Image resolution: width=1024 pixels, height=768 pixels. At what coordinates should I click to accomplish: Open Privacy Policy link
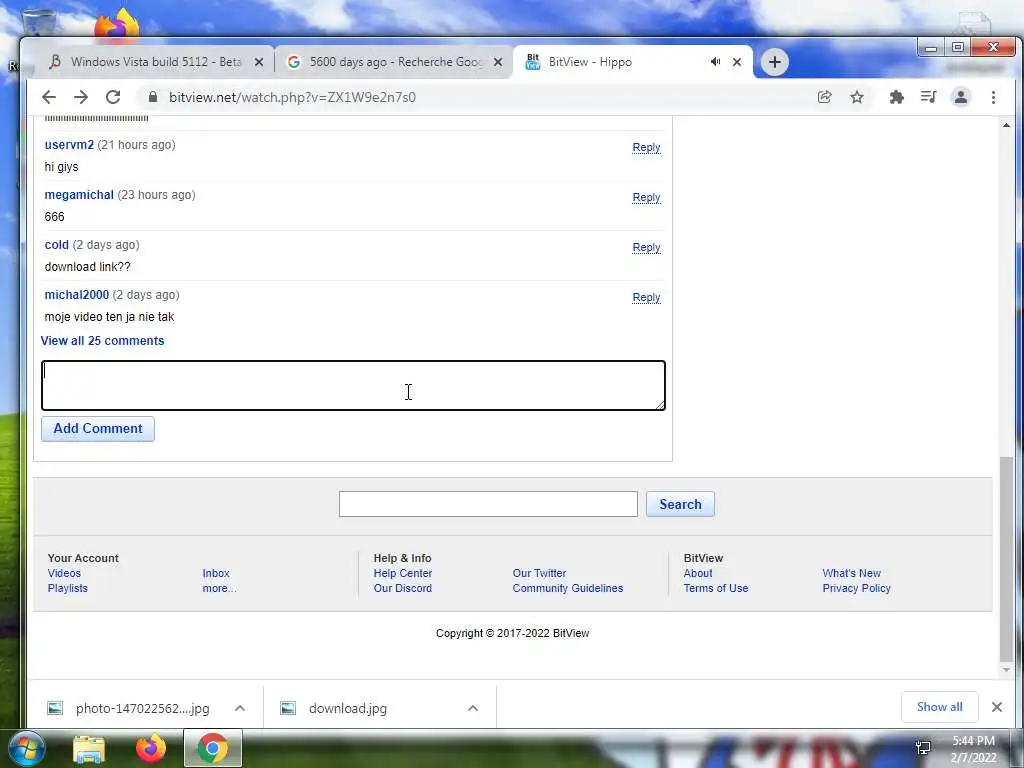coord(856,588)
